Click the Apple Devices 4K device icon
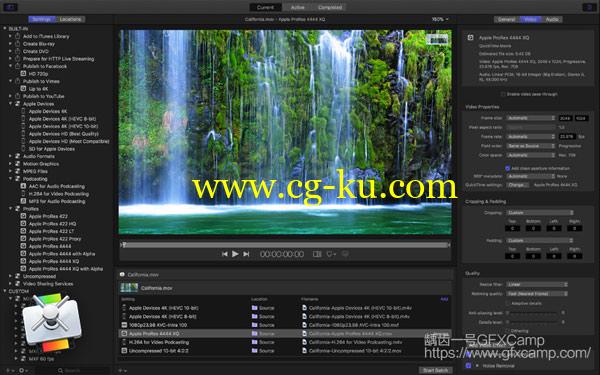Screen dimensions: 600x375 (x=23, y=111)
